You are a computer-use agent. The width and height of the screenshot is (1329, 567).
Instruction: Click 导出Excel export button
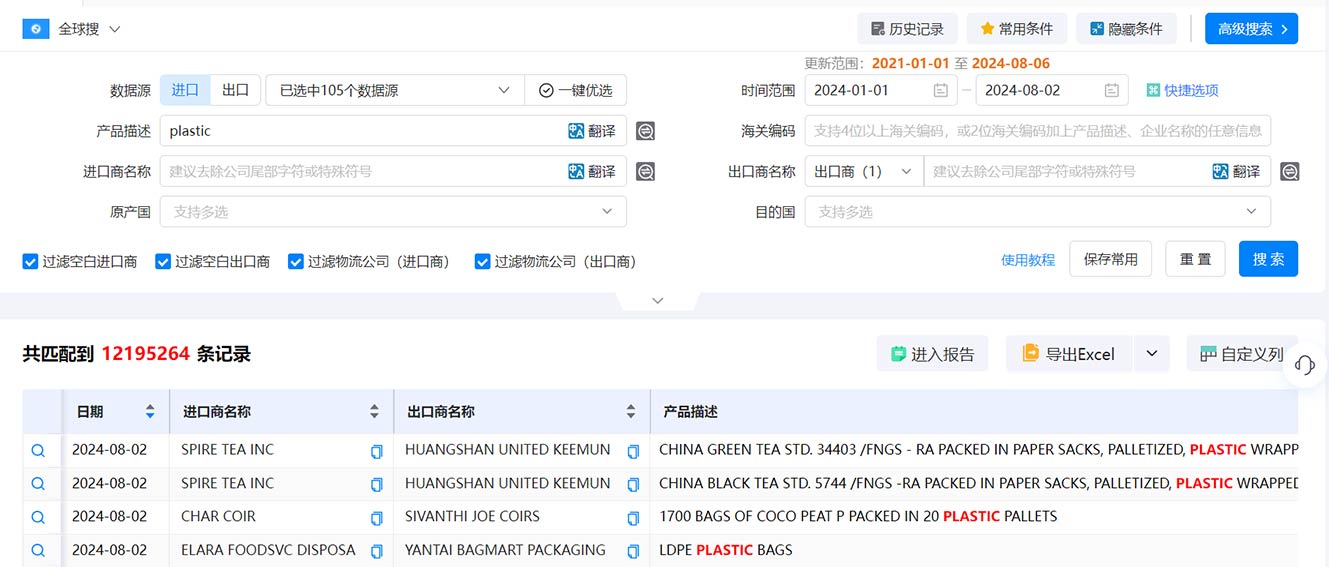pyautogui.click(x=1068, y=354)
